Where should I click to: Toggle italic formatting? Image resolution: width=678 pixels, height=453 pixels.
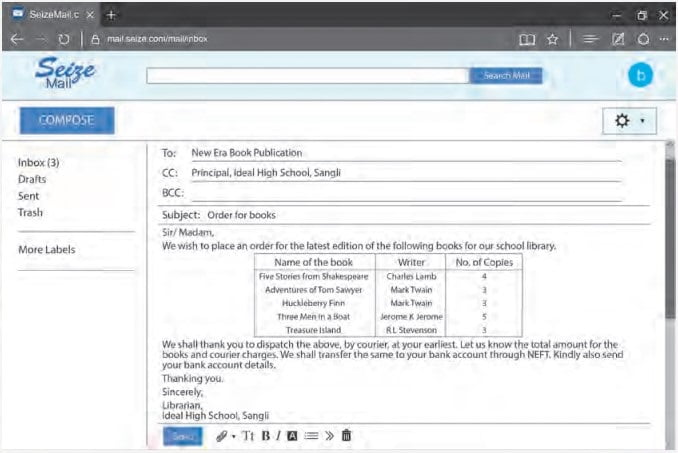point(278,436)
